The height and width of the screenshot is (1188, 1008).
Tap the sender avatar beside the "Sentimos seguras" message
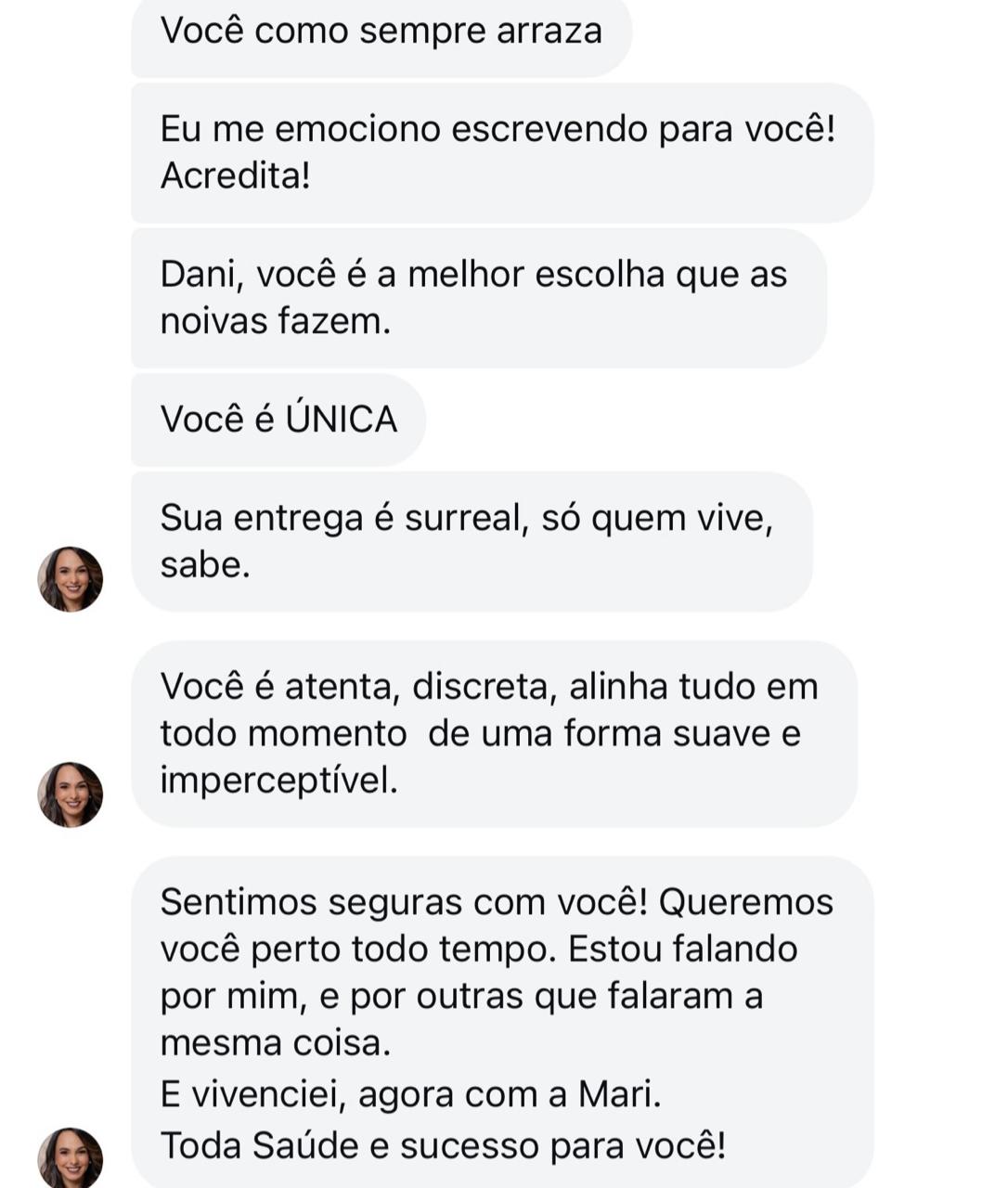click(71, 1157)
